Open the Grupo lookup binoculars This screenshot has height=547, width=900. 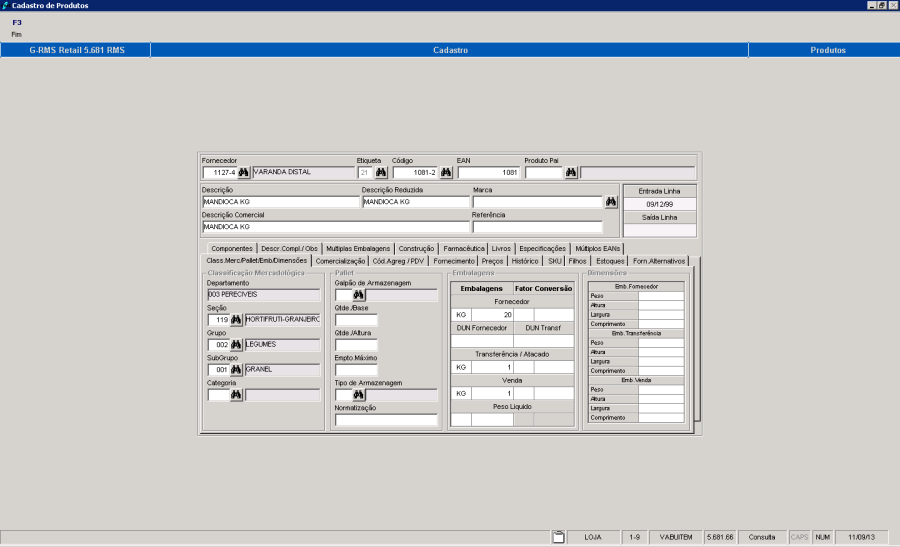[237, 345]
